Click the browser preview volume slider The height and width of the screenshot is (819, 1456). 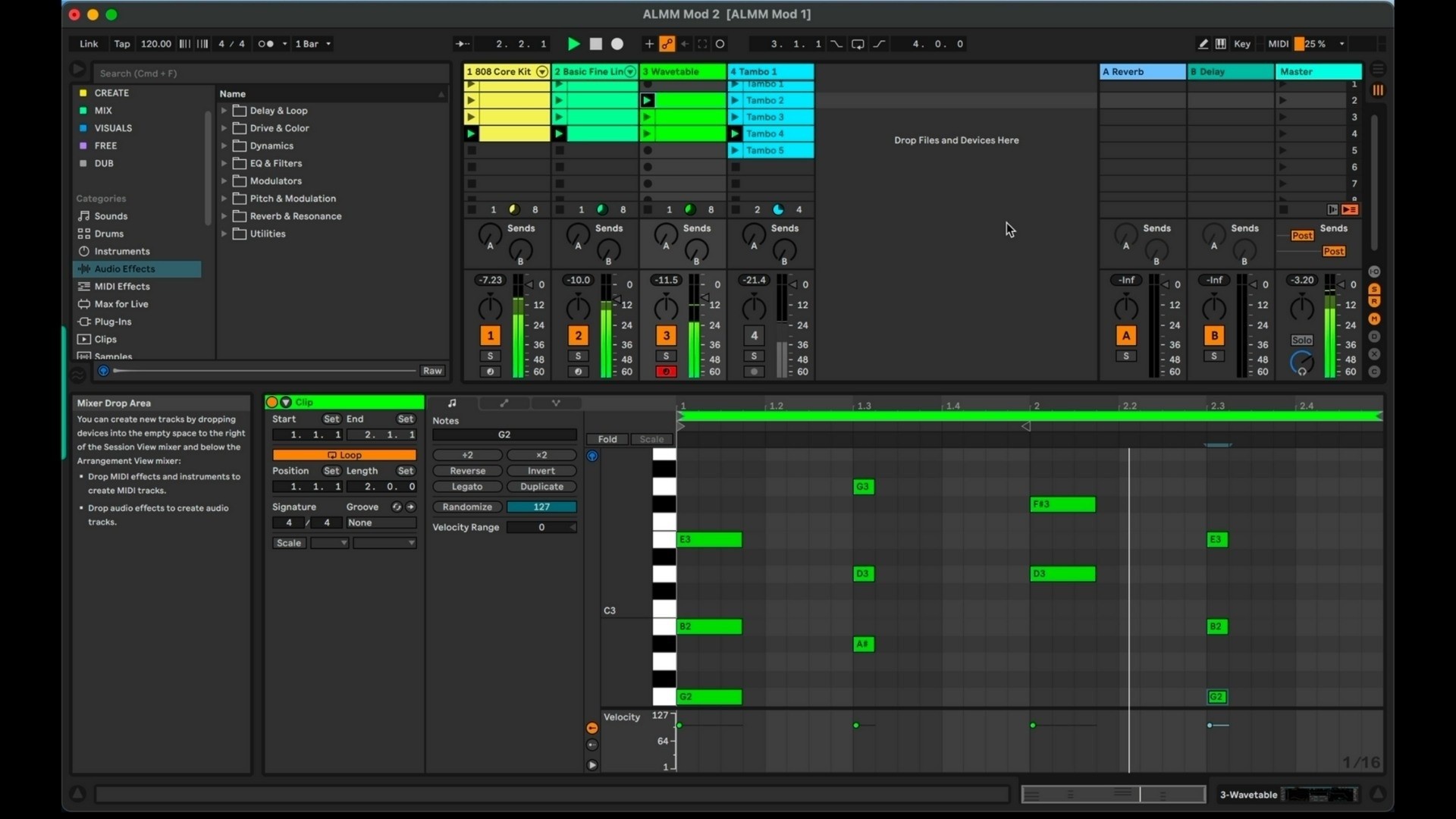(264, 371)
